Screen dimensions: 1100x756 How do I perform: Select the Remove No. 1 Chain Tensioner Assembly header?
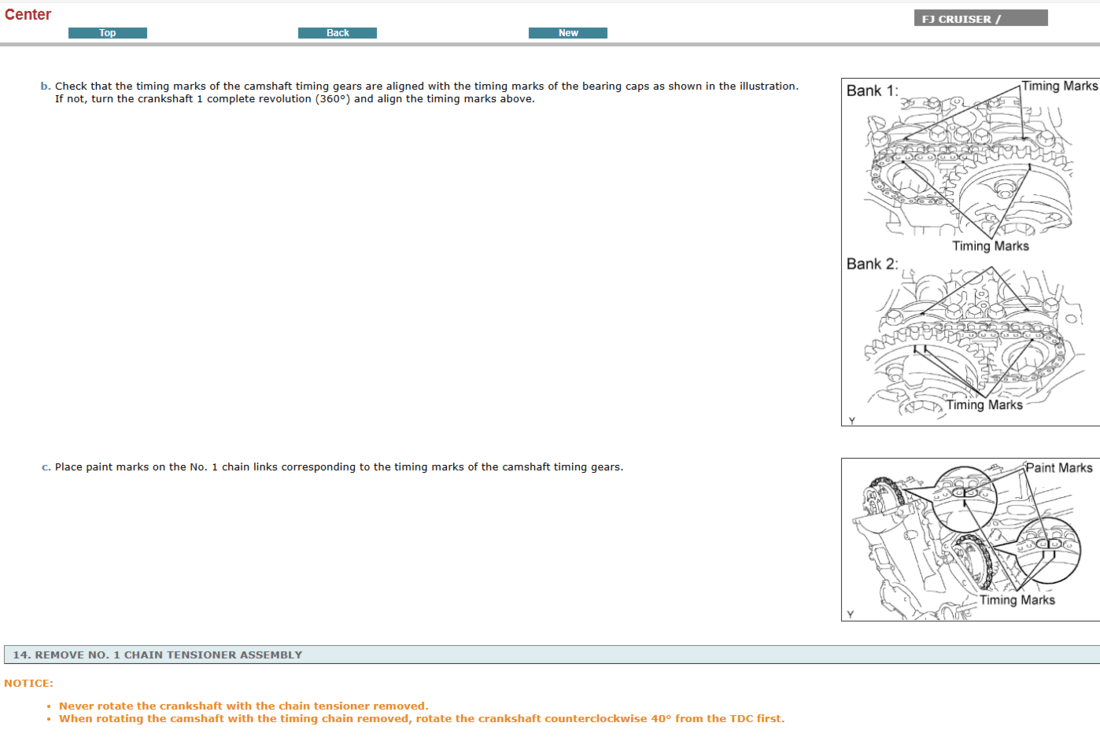(x=157, y=655)
